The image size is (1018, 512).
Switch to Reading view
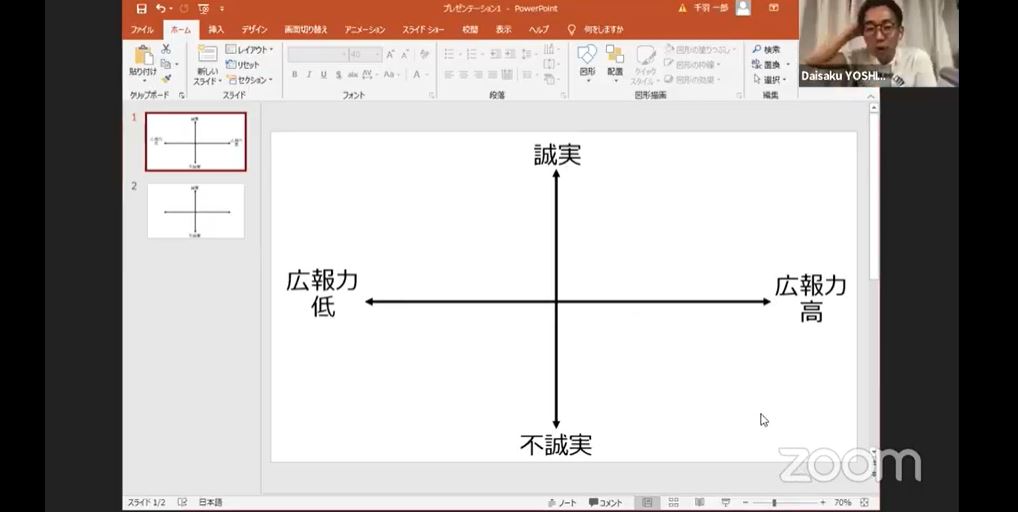[699, 502]
